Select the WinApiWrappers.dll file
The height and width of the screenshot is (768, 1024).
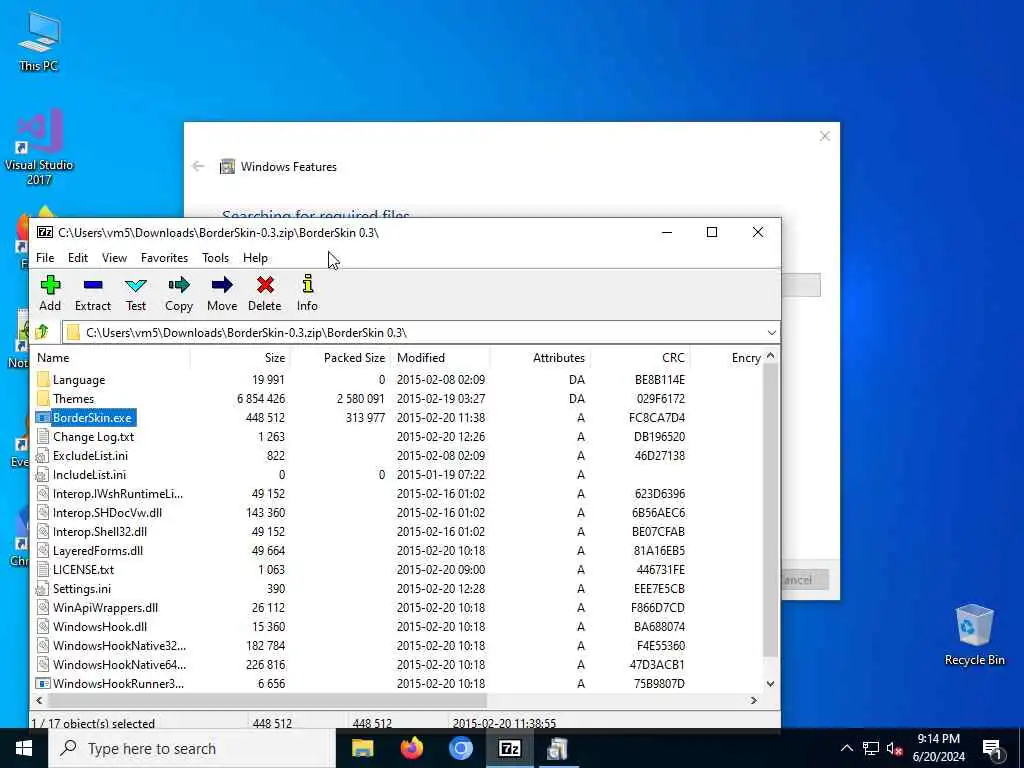pos(105,607)
